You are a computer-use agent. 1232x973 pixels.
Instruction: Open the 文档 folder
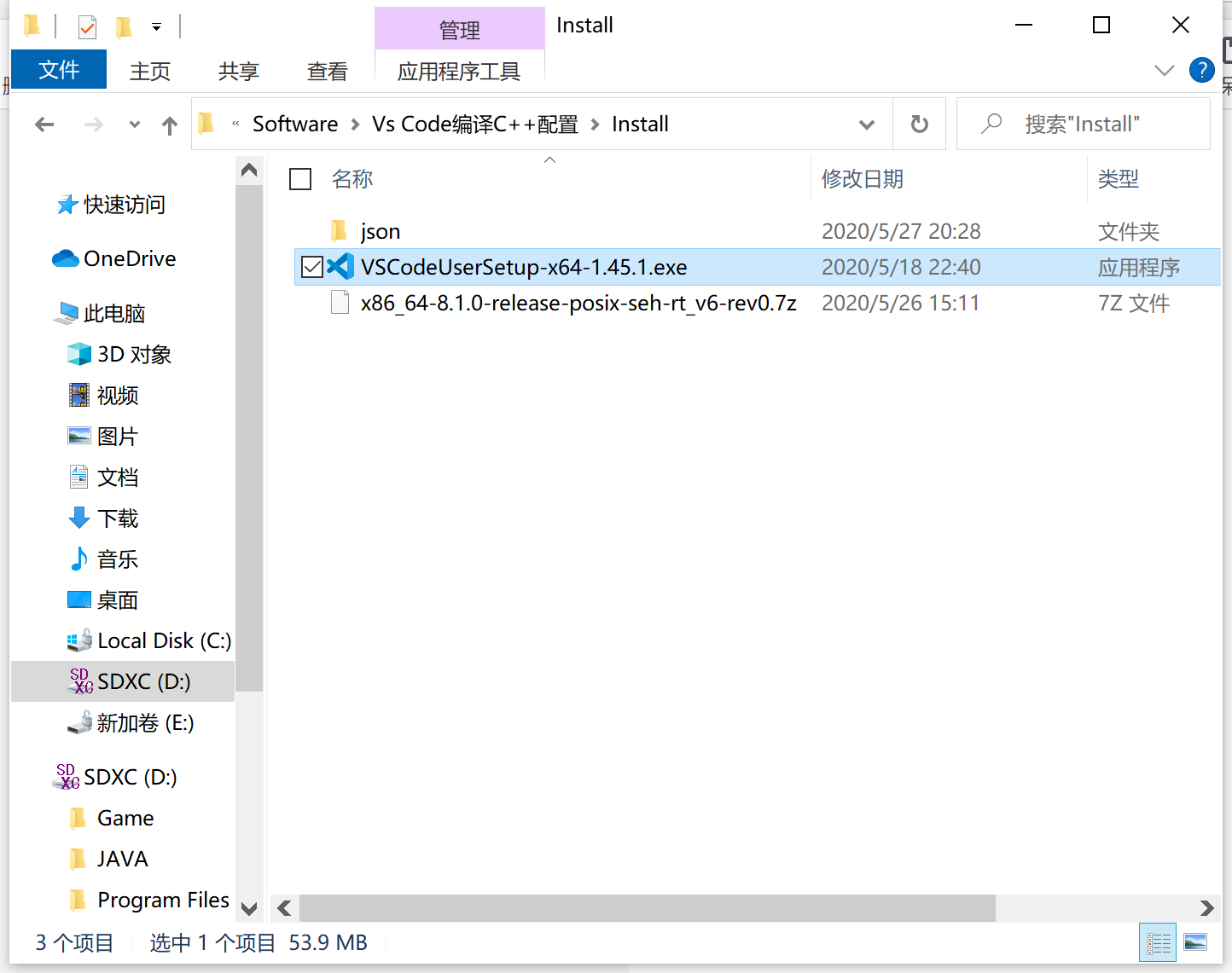[x=118, y=477]
